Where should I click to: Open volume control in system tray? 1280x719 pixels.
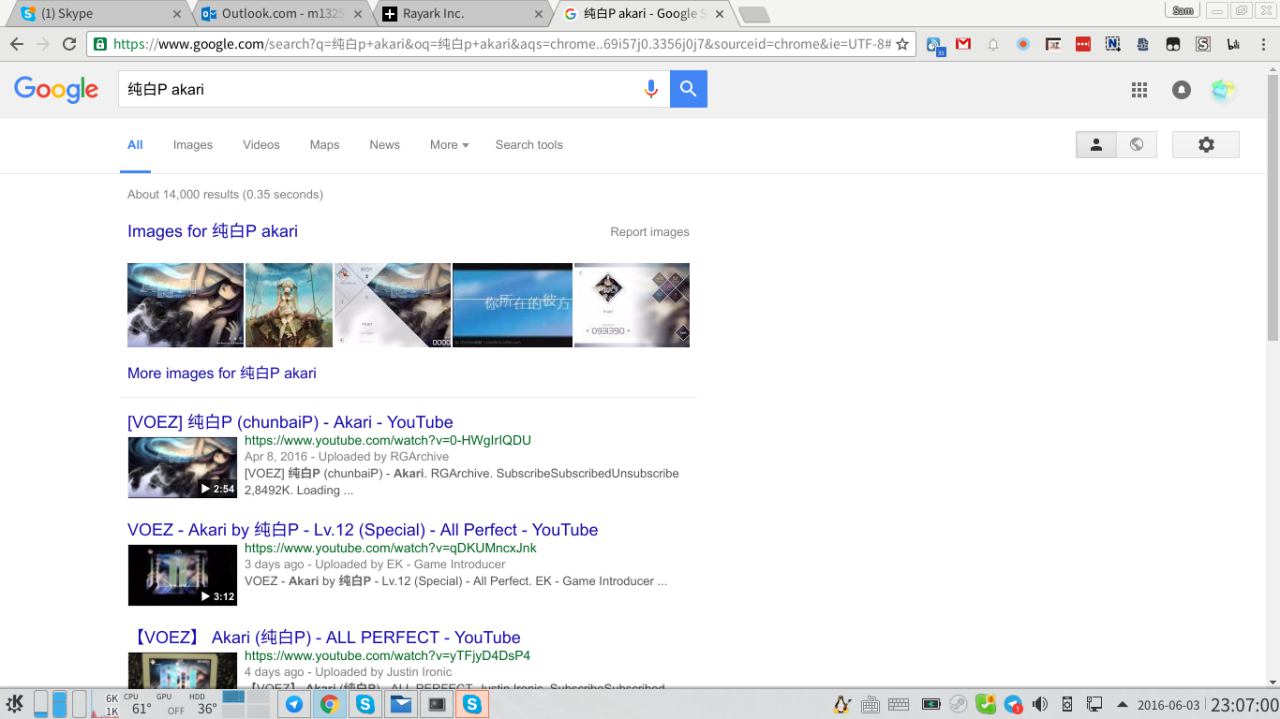tap(1040, 704)
